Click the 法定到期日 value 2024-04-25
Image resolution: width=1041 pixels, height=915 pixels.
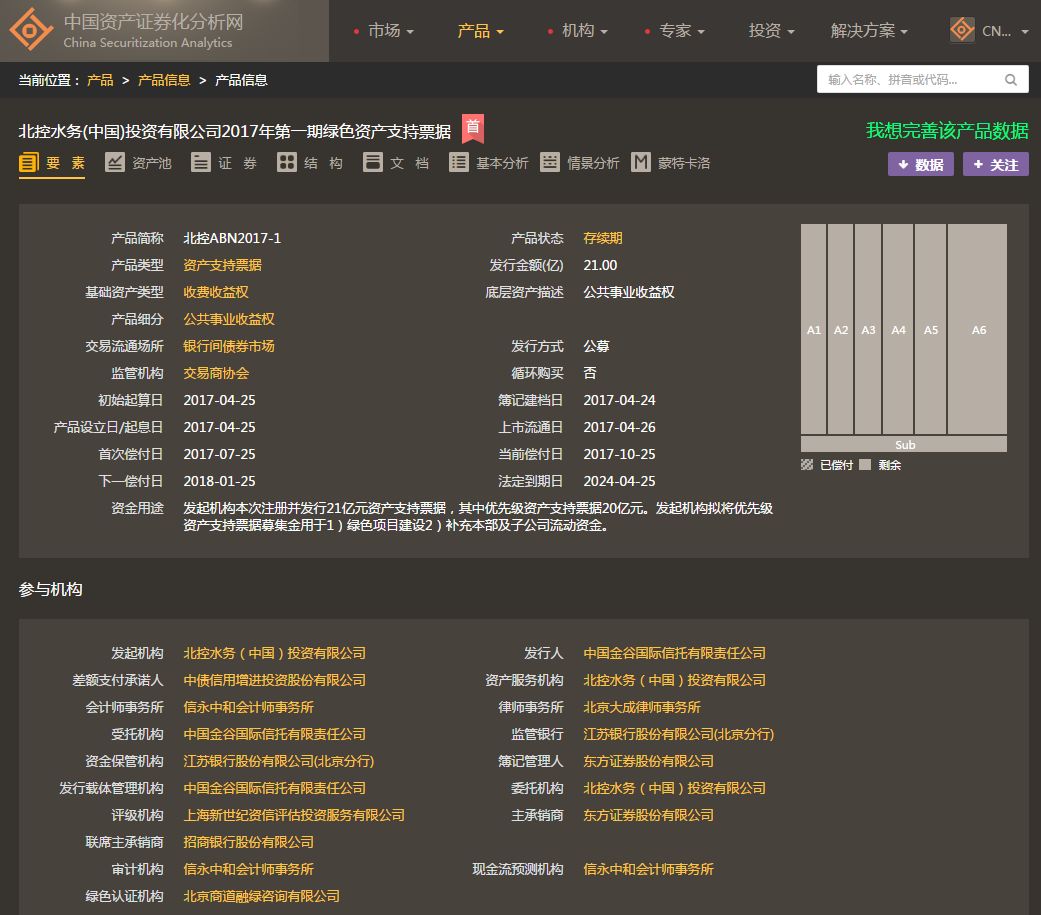coord(619,481)
